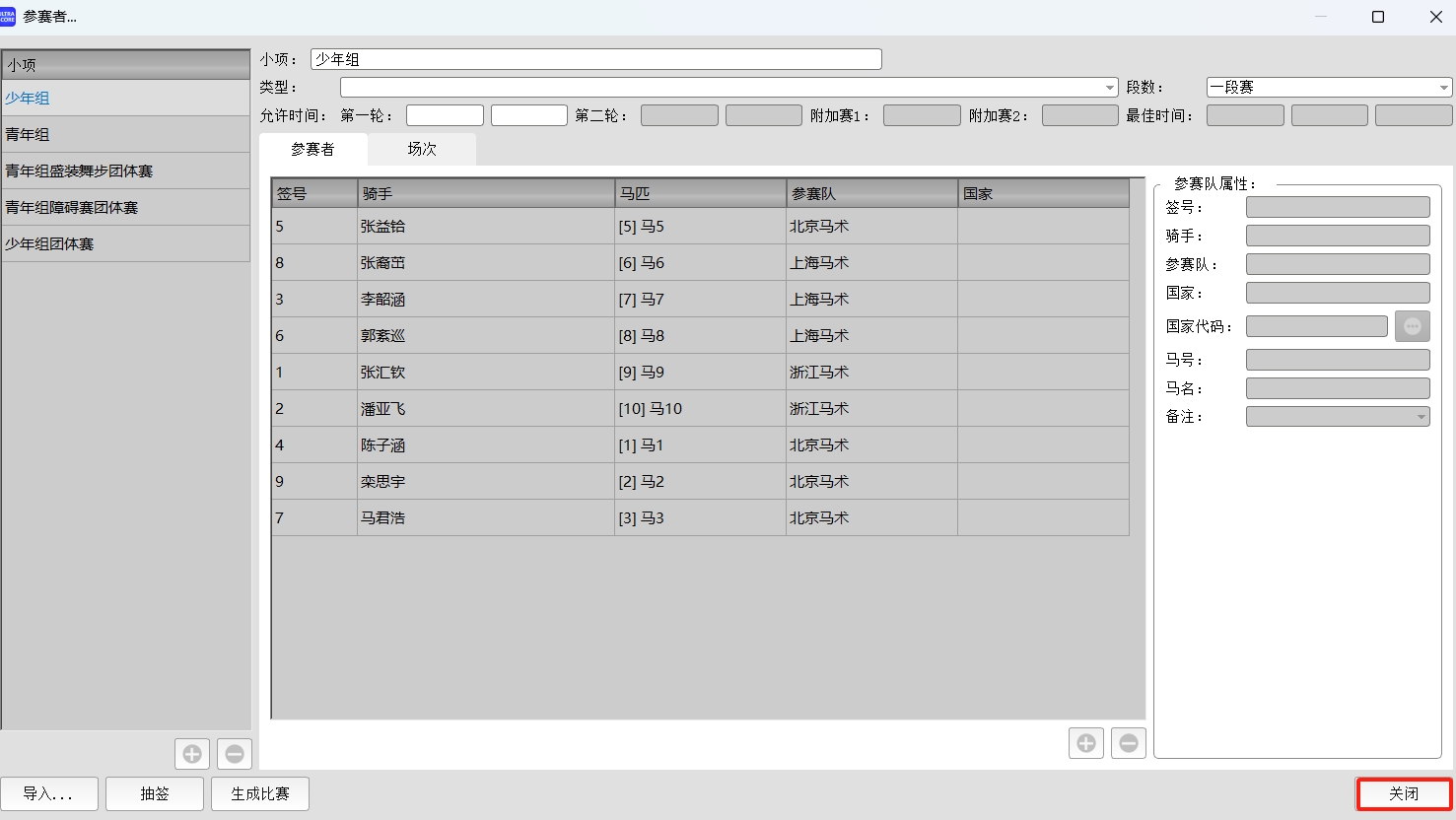Image resolution: width=1456 pixels, height=820 pixels.
Task: Click the 生成比赛 button
Action: [x=259, y=793]
